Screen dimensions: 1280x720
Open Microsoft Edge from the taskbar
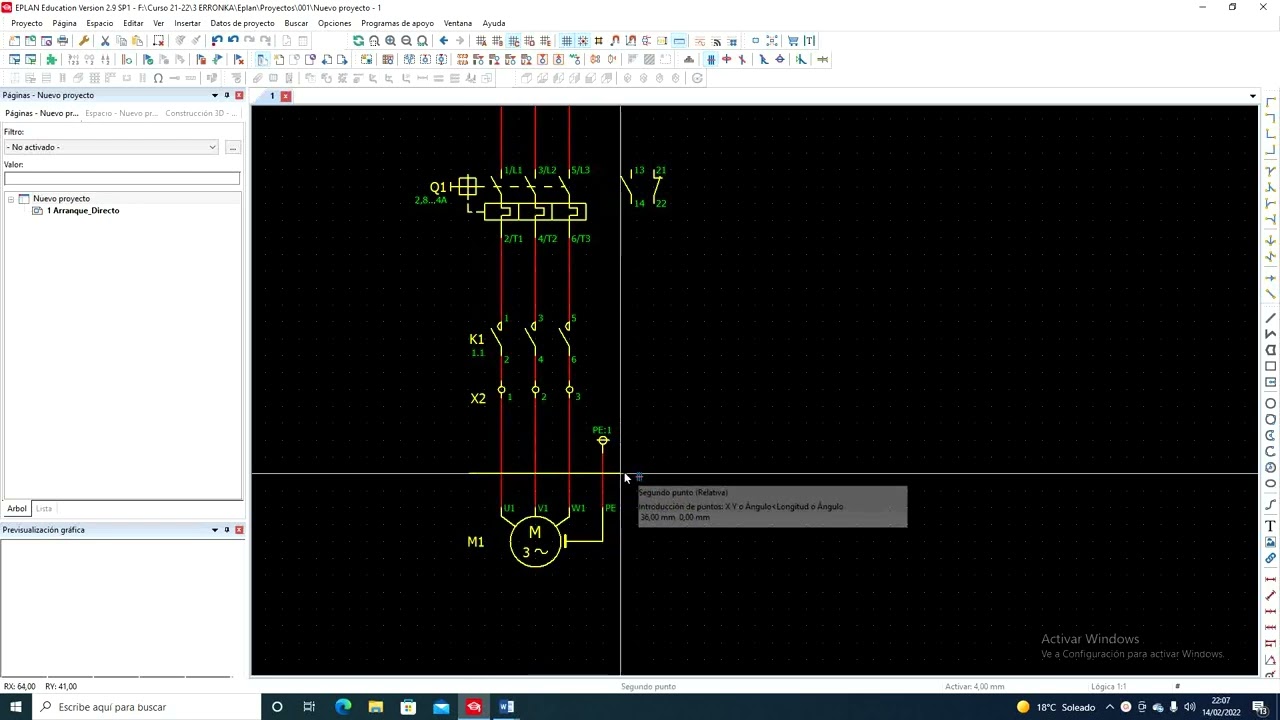point(343,707)
